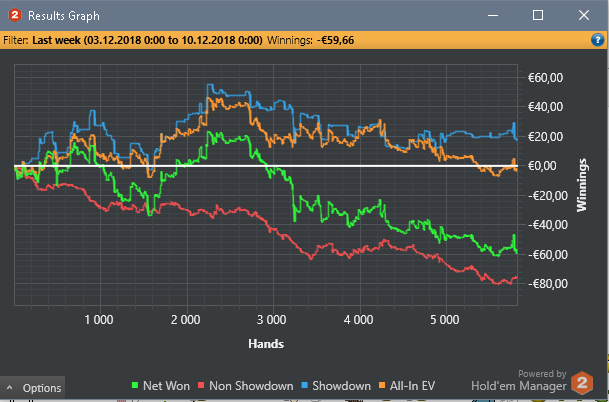Open the blue help question mark icon
The image size is (609, 402).
(597, 40)
